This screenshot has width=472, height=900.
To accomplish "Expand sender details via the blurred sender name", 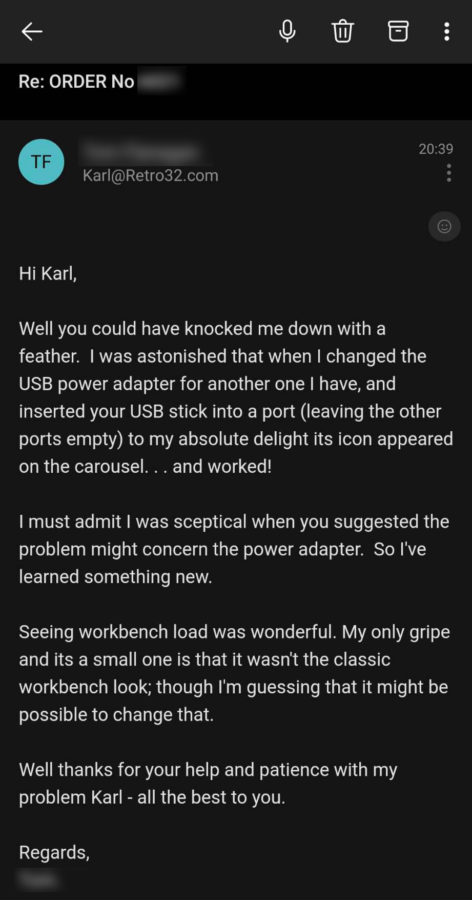I will 141,152.
